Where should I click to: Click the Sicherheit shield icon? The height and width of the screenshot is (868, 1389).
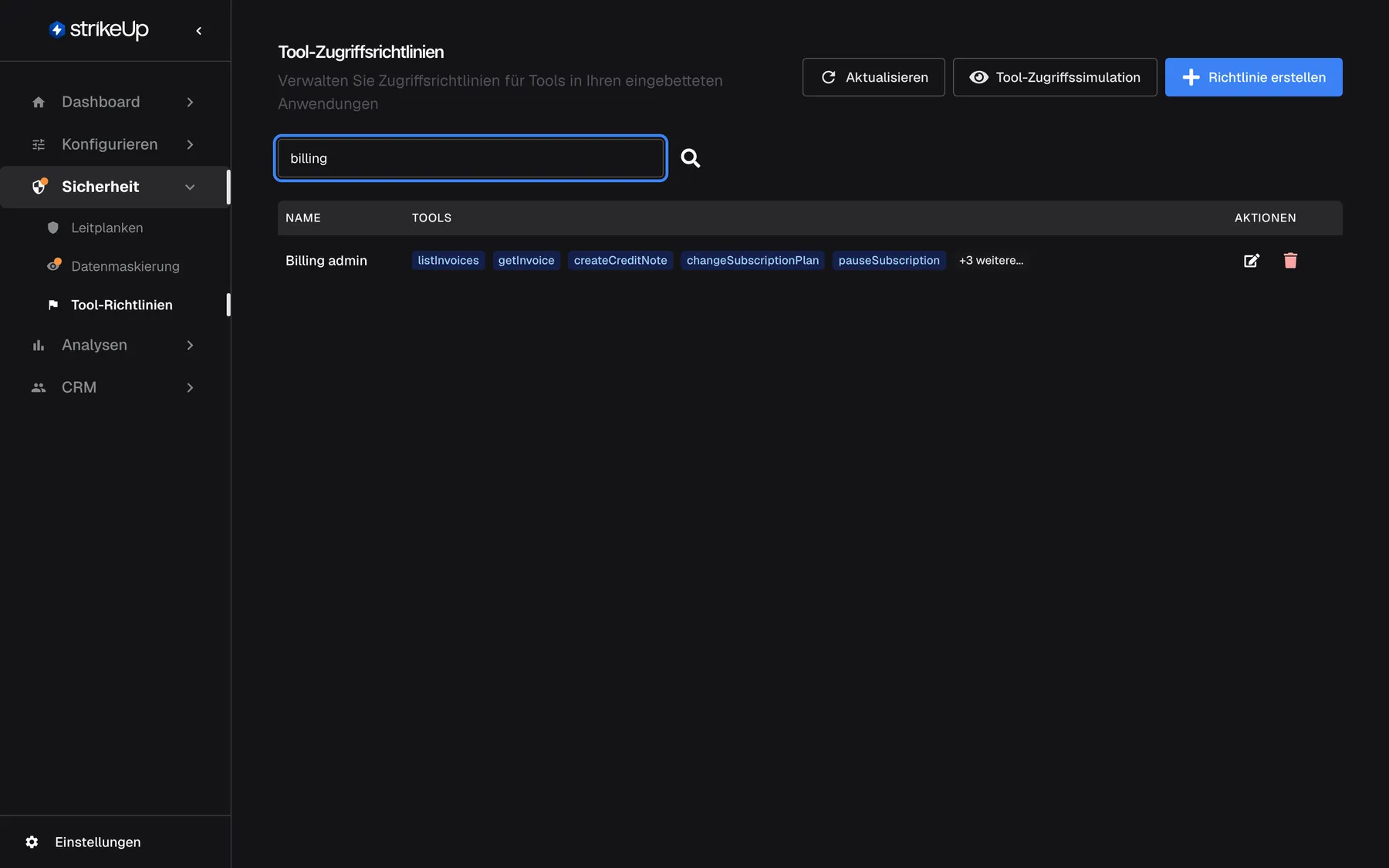pos(39,186)
